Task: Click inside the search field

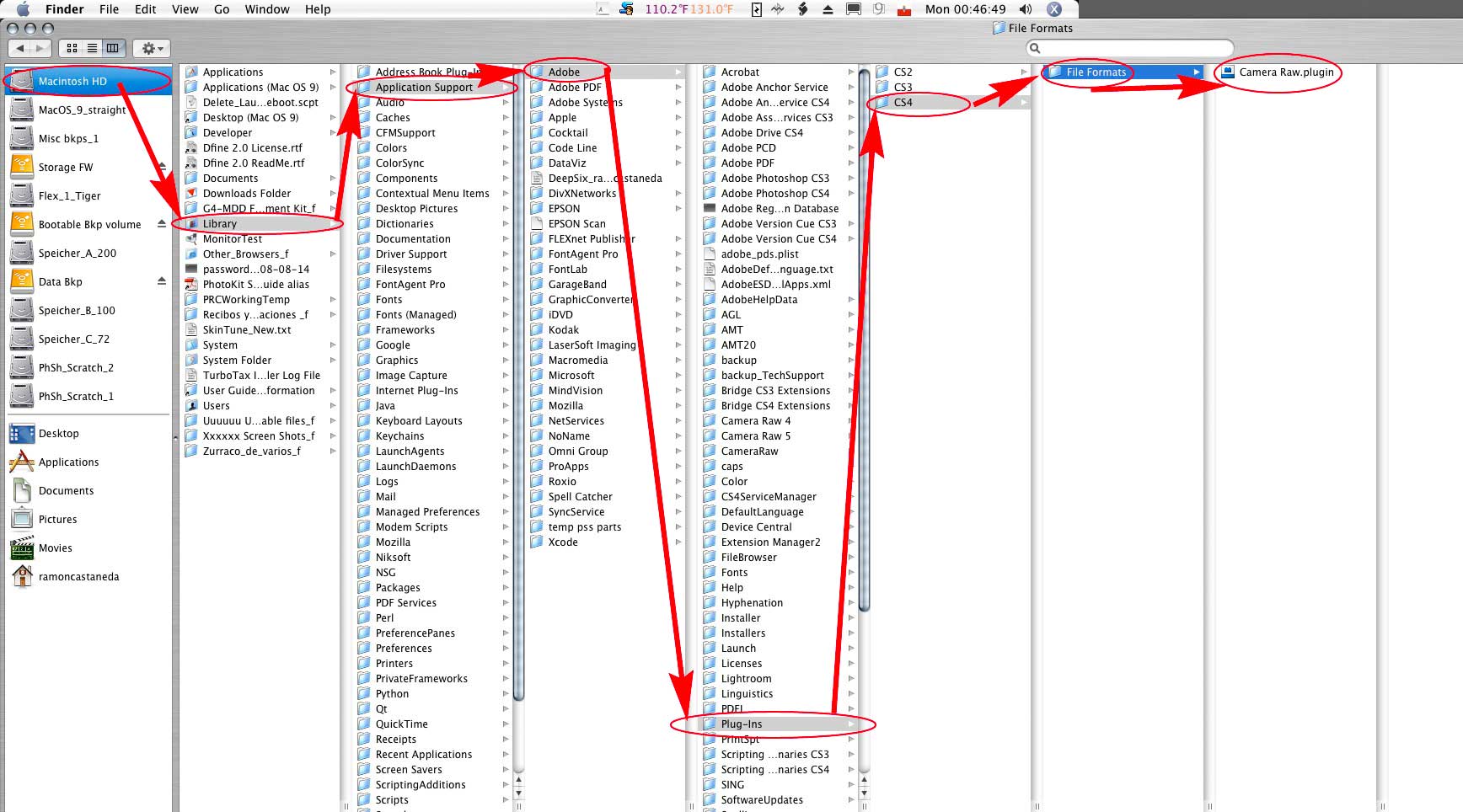Action: pyautogui.click(x=1129, y=48)
